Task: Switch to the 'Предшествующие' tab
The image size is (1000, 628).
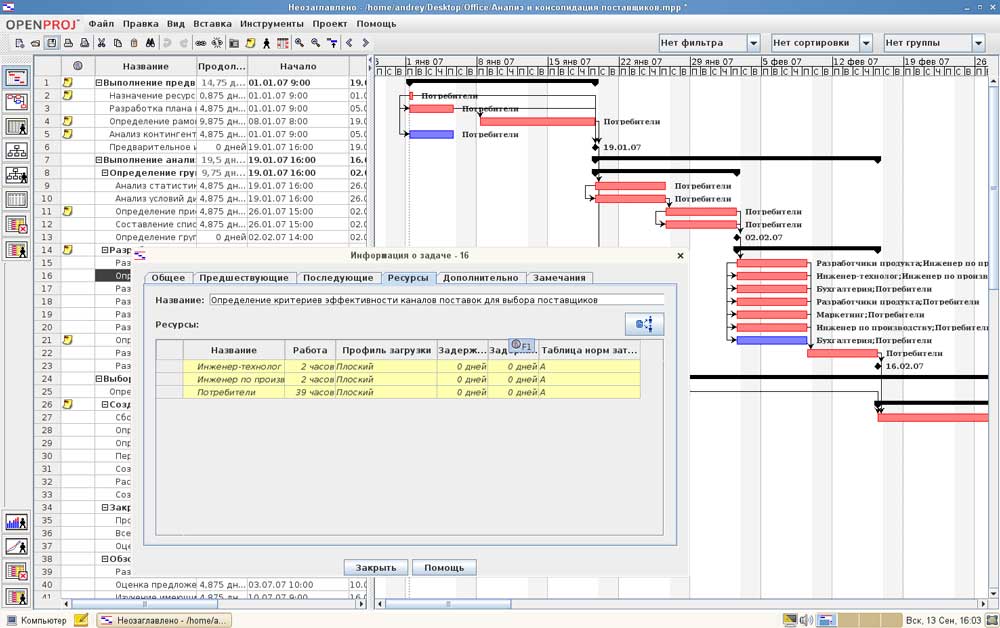Action: tap(244, 278)
